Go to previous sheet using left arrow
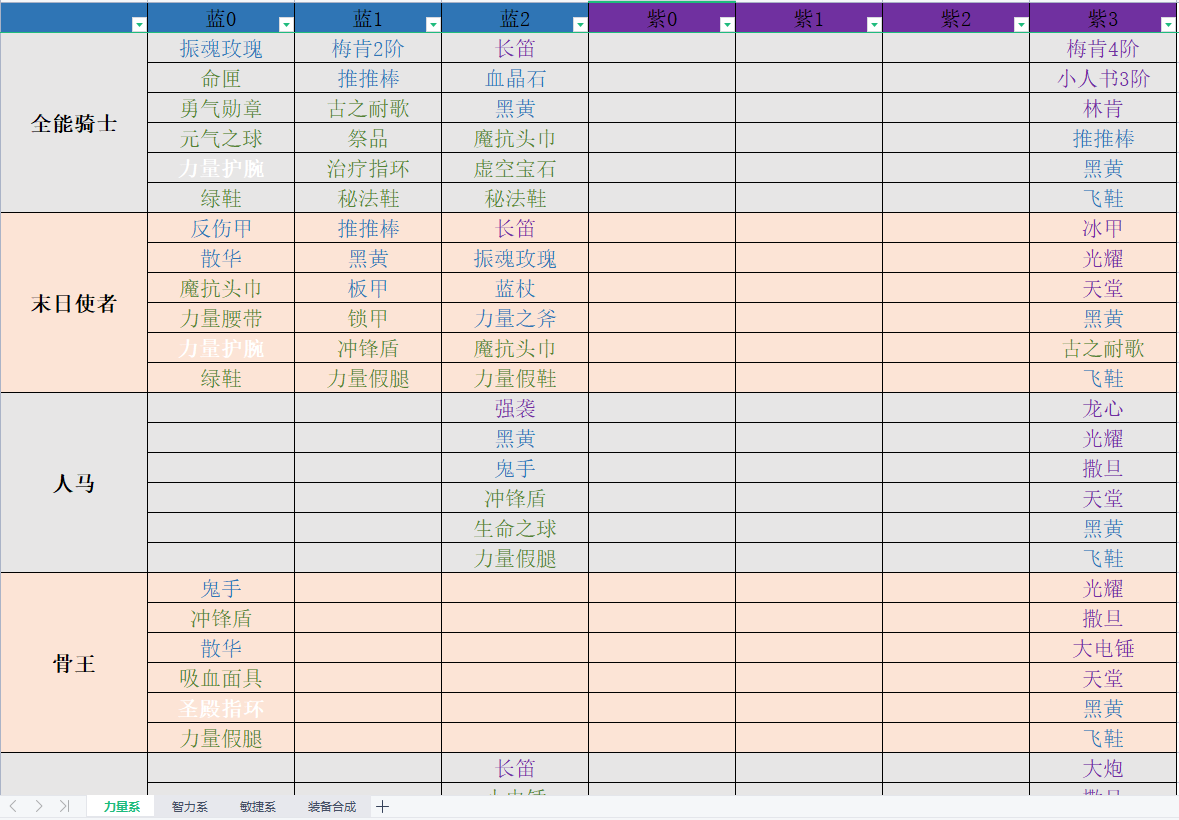 pos(13,806)
